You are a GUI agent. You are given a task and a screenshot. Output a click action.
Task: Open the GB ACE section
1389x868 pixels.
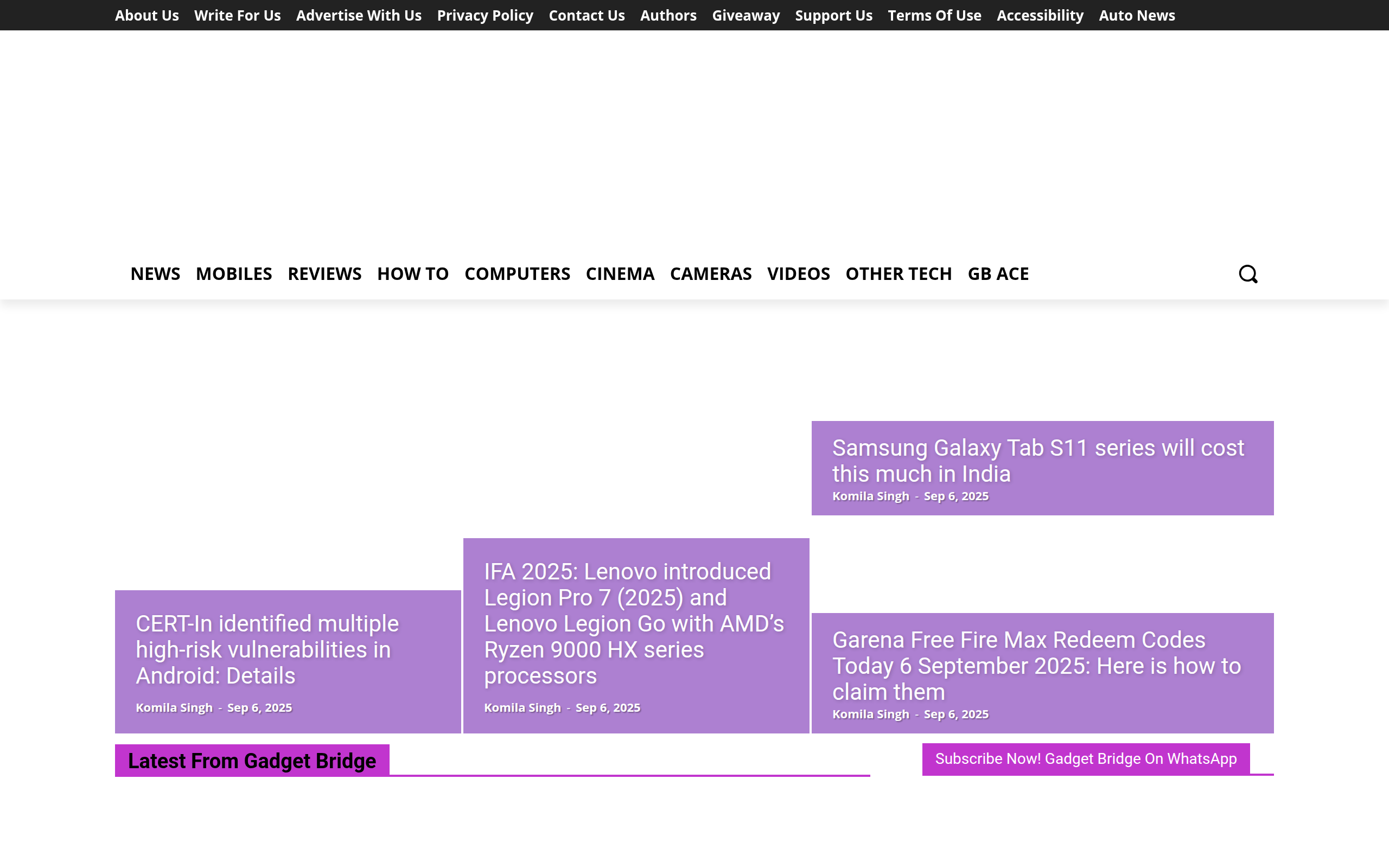[x=998, y=274]
